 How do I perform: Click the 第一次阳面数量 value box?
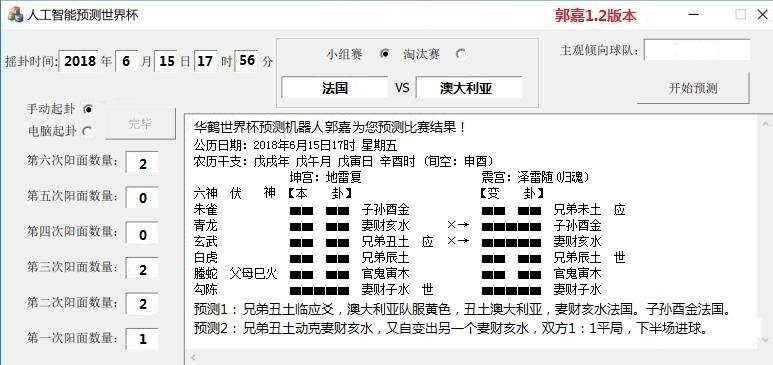tap(142, 339)
